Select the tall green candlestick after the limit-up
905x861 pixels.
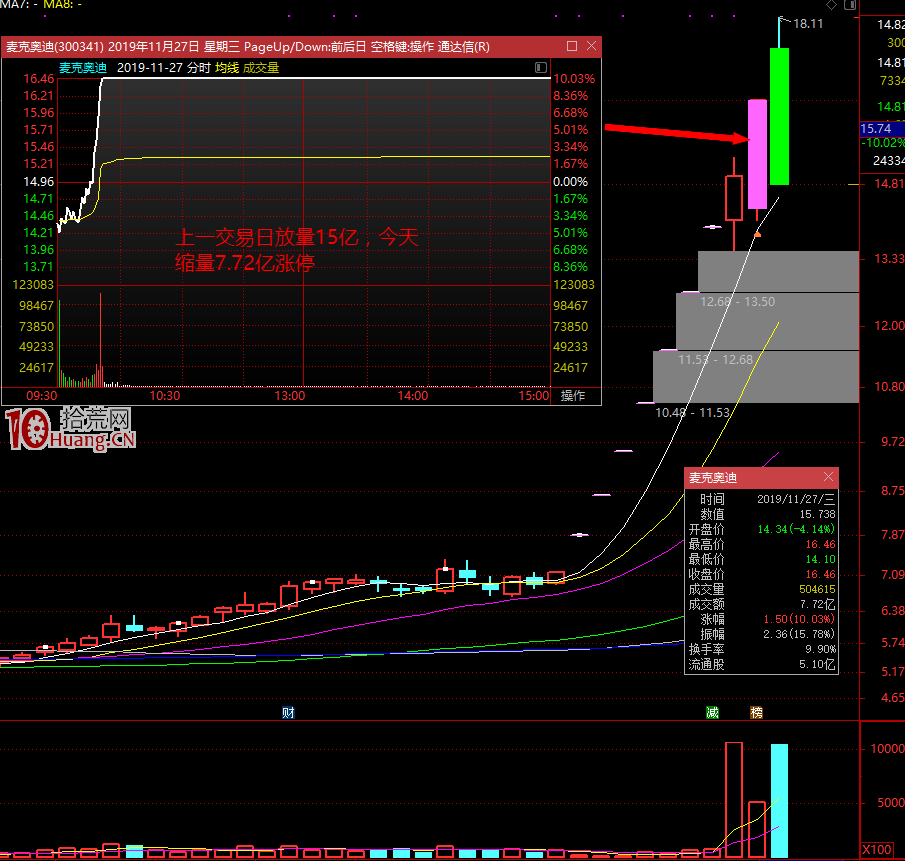tap(779, 116)
